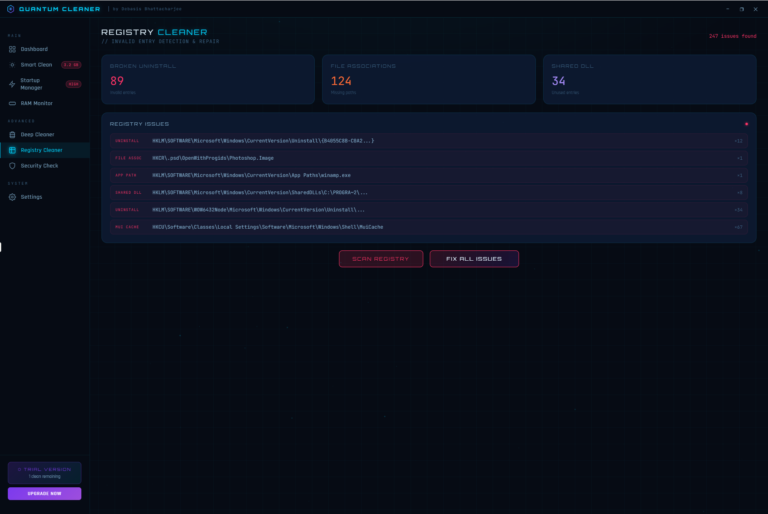Select the Uninstall {B4055C8B-C8A2...} registry row

(429, 141)
